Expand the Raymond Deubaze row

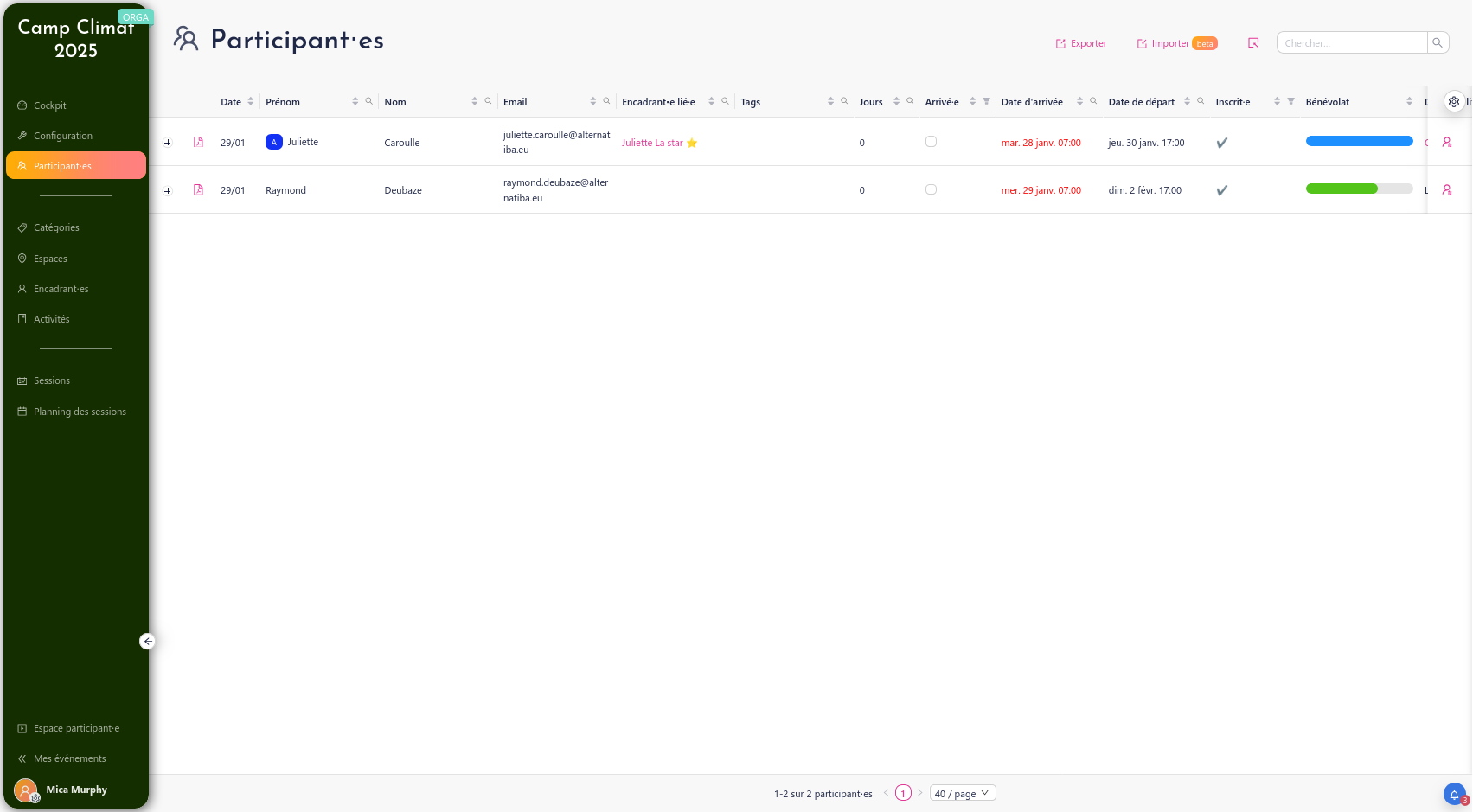coord(168,190)
